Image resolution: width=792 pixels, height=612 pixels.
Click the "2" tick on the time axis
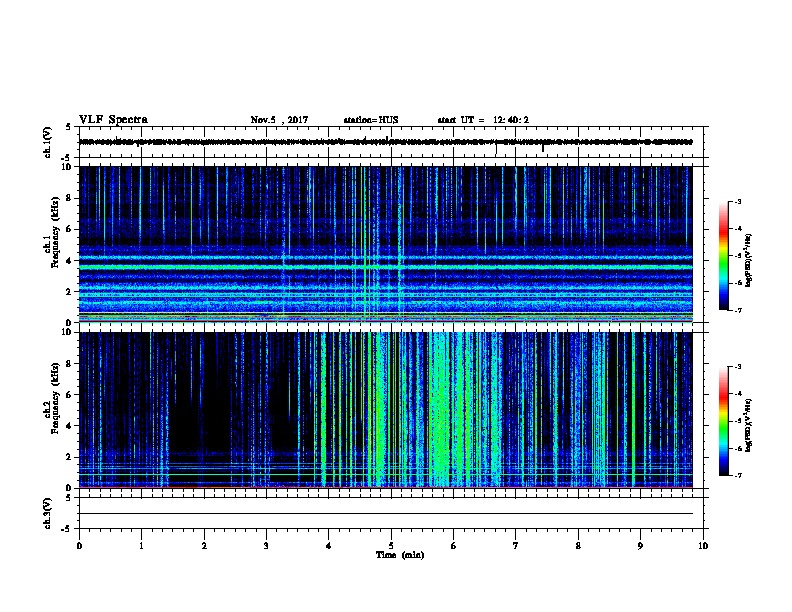click(204, 546)
